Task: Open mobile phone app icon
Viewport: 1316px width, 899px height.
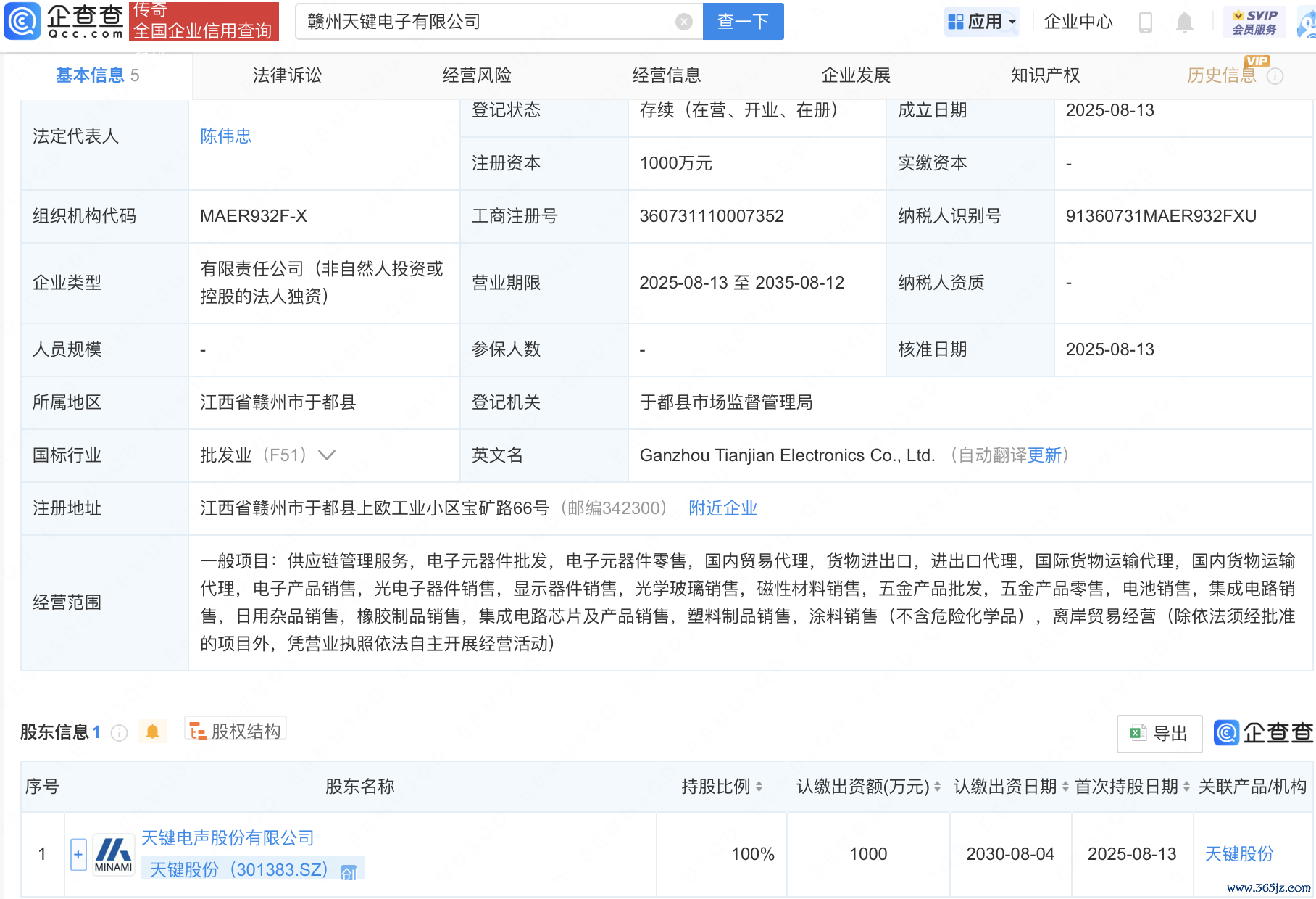Action: pyautogui.click(x=1145, y=22)
